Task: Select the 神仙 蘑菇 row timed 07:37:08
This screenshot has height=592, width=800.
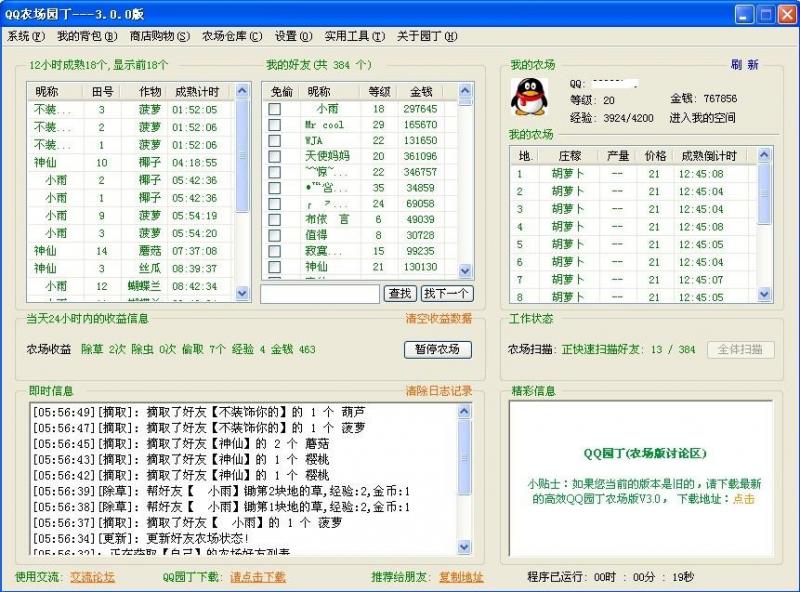Action: [x=131, y=251]
